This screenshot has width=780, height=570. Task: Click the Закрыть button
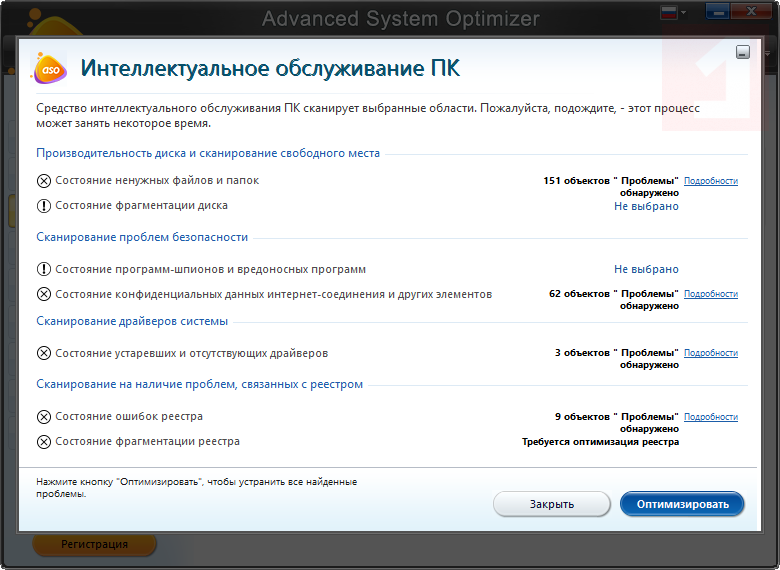tap(552, 504)
